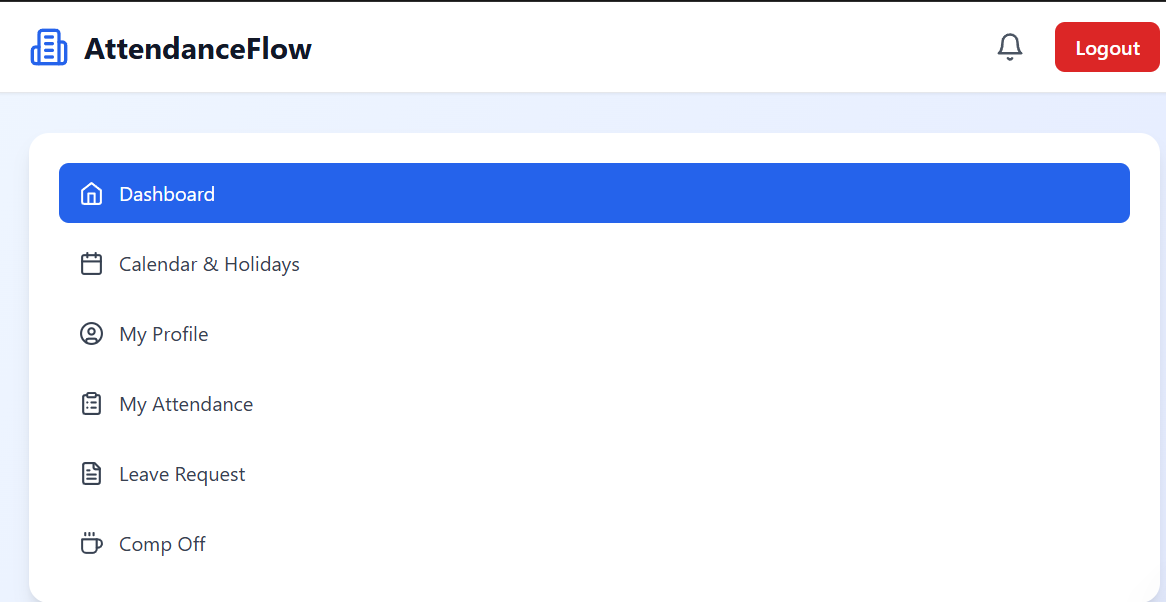Open the Dashboard section

tap(167, 193)
